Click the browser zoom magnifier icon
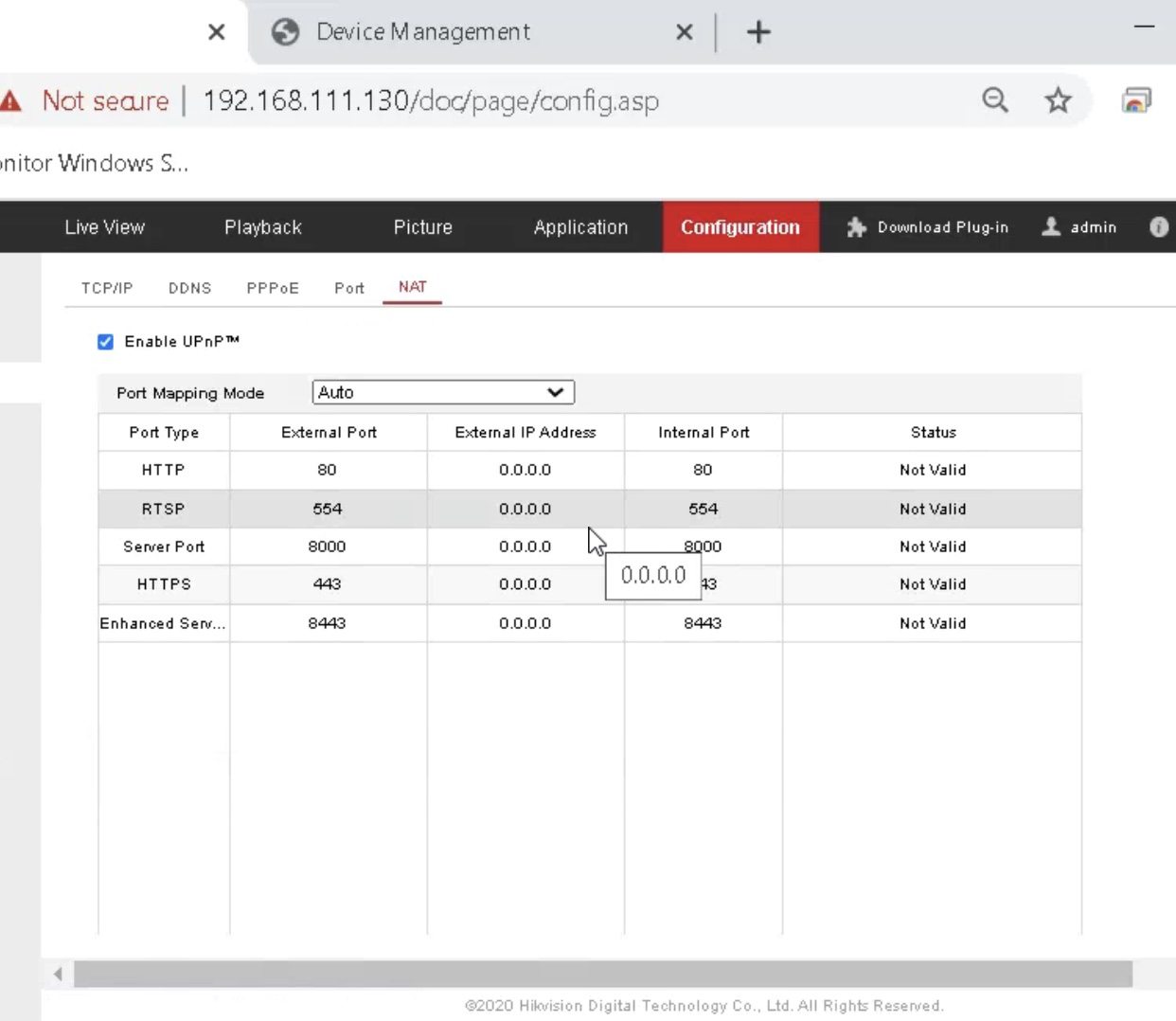Viewport: 1176px width, 1021px height. 995,99
